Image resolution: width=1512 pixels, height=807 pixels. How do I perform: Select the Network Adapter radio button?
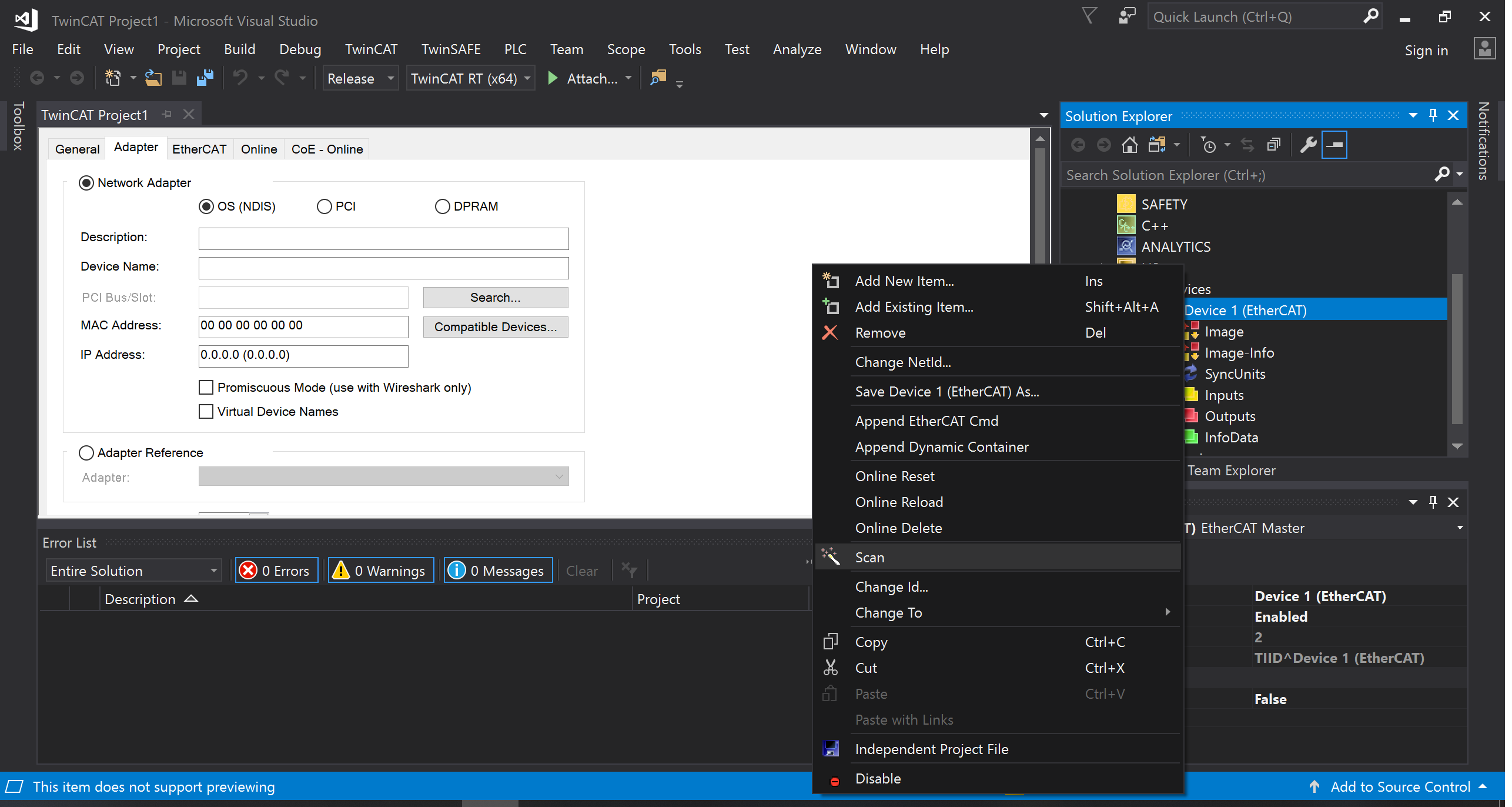[x=86, y=183]
